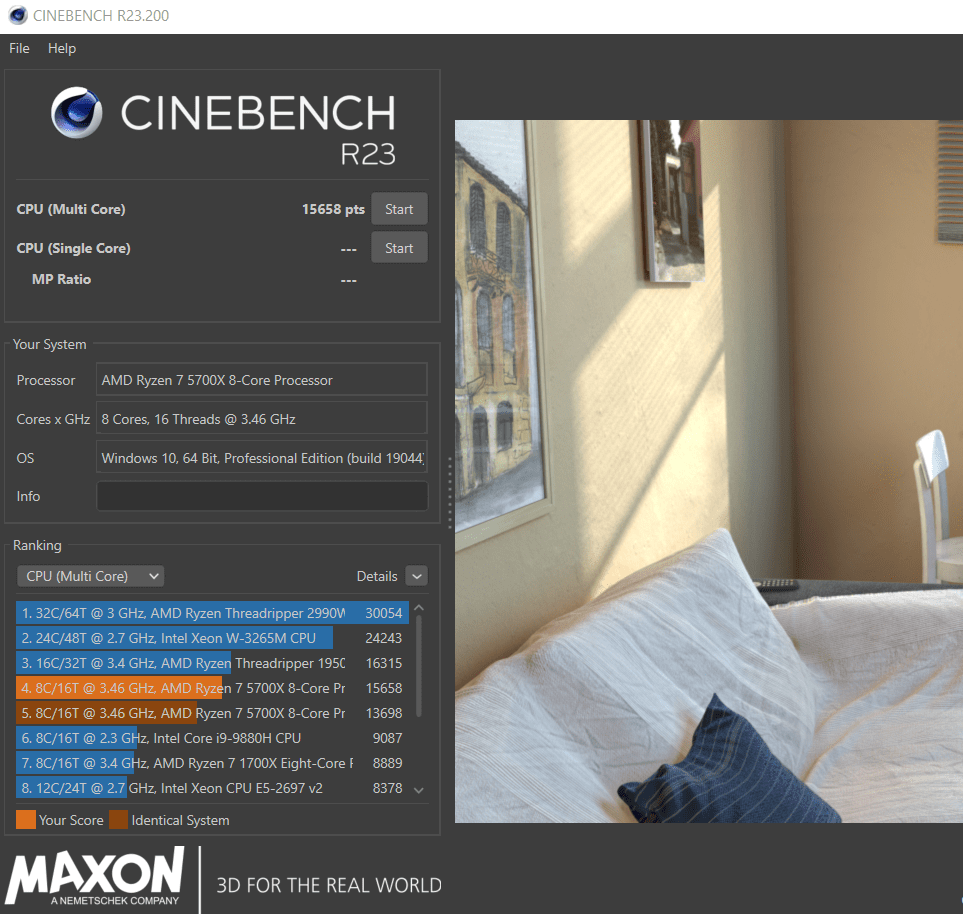Click the MP Ratio label
This screenshot has height=914, width=963.
61,279
